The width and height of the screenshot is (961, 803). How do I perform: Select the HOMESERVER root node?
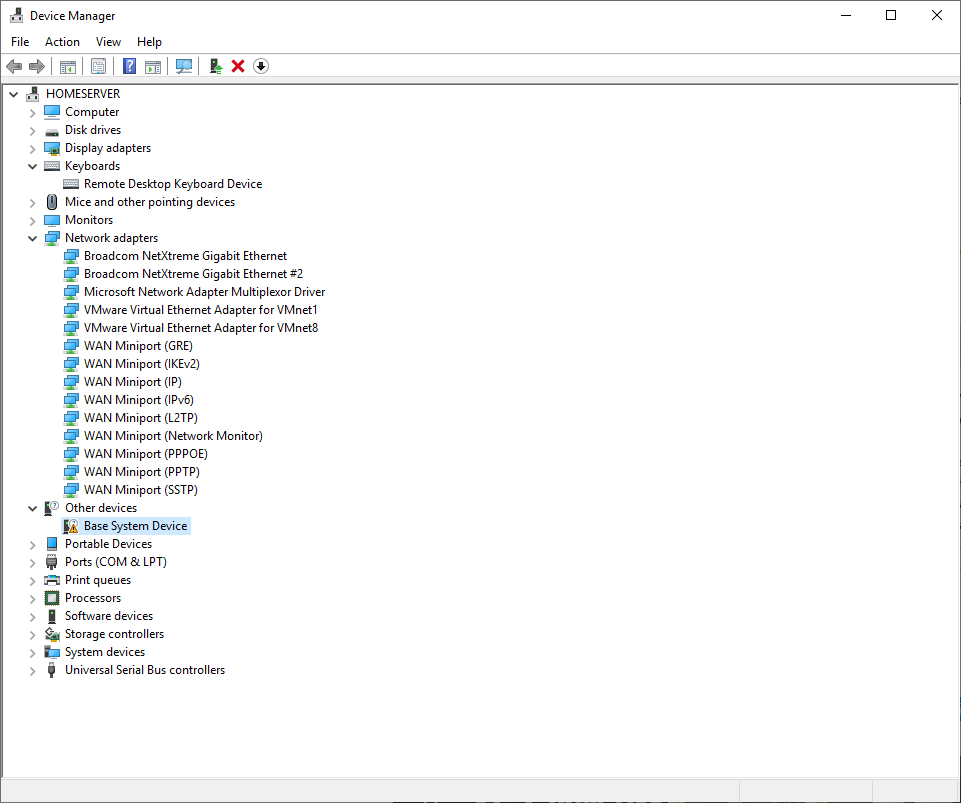(x=82, y=94)
